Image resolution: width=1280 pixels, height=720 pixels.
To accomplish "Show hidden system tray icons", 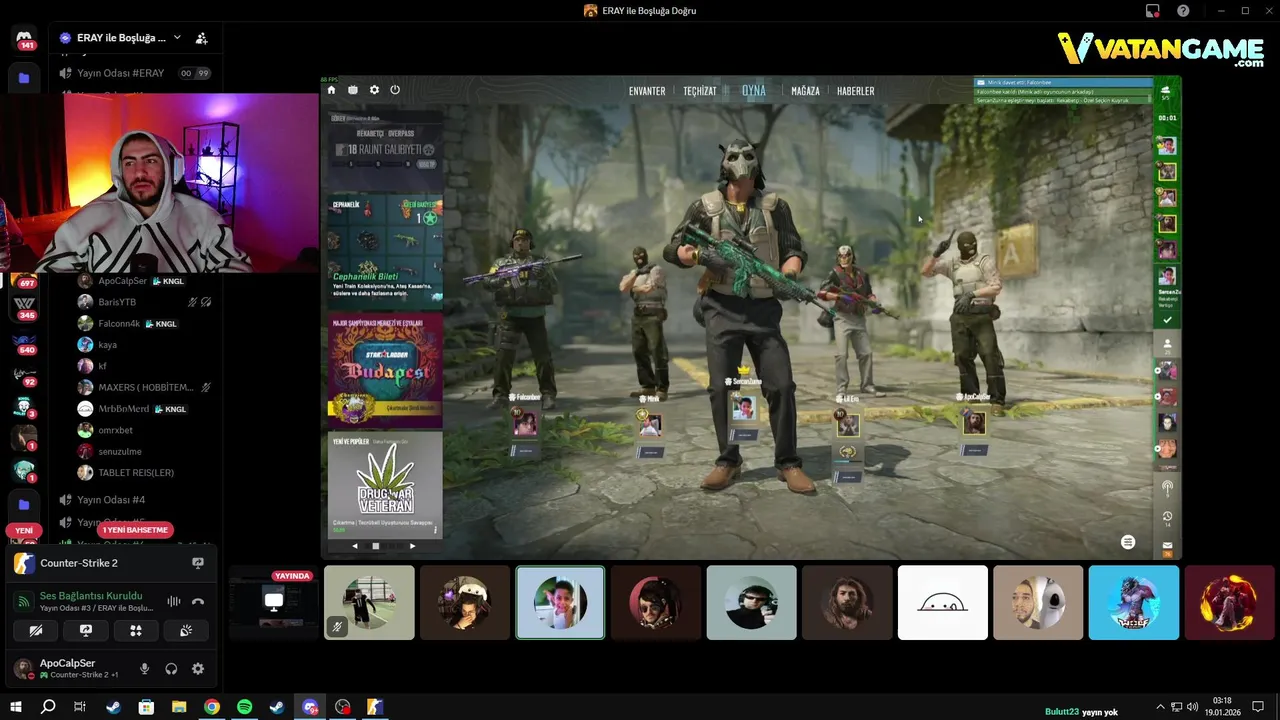I will point(1160,707).
